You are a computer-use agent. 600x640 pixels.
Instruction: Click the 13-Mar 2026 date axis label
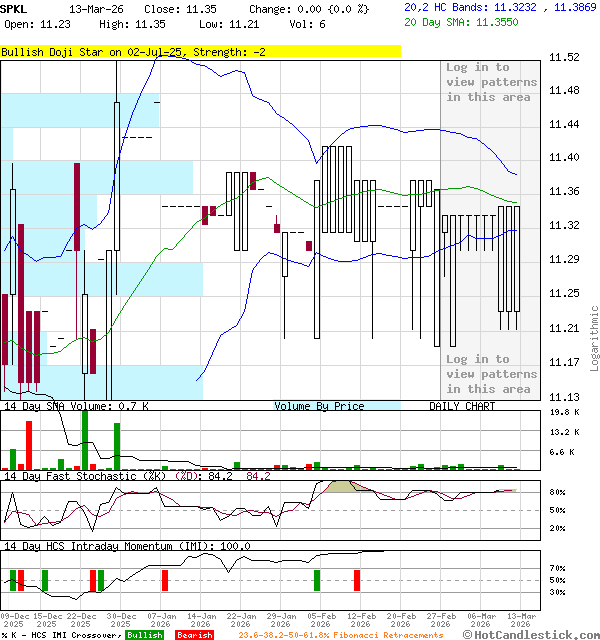pyautogui.click(x=520, y=621)
